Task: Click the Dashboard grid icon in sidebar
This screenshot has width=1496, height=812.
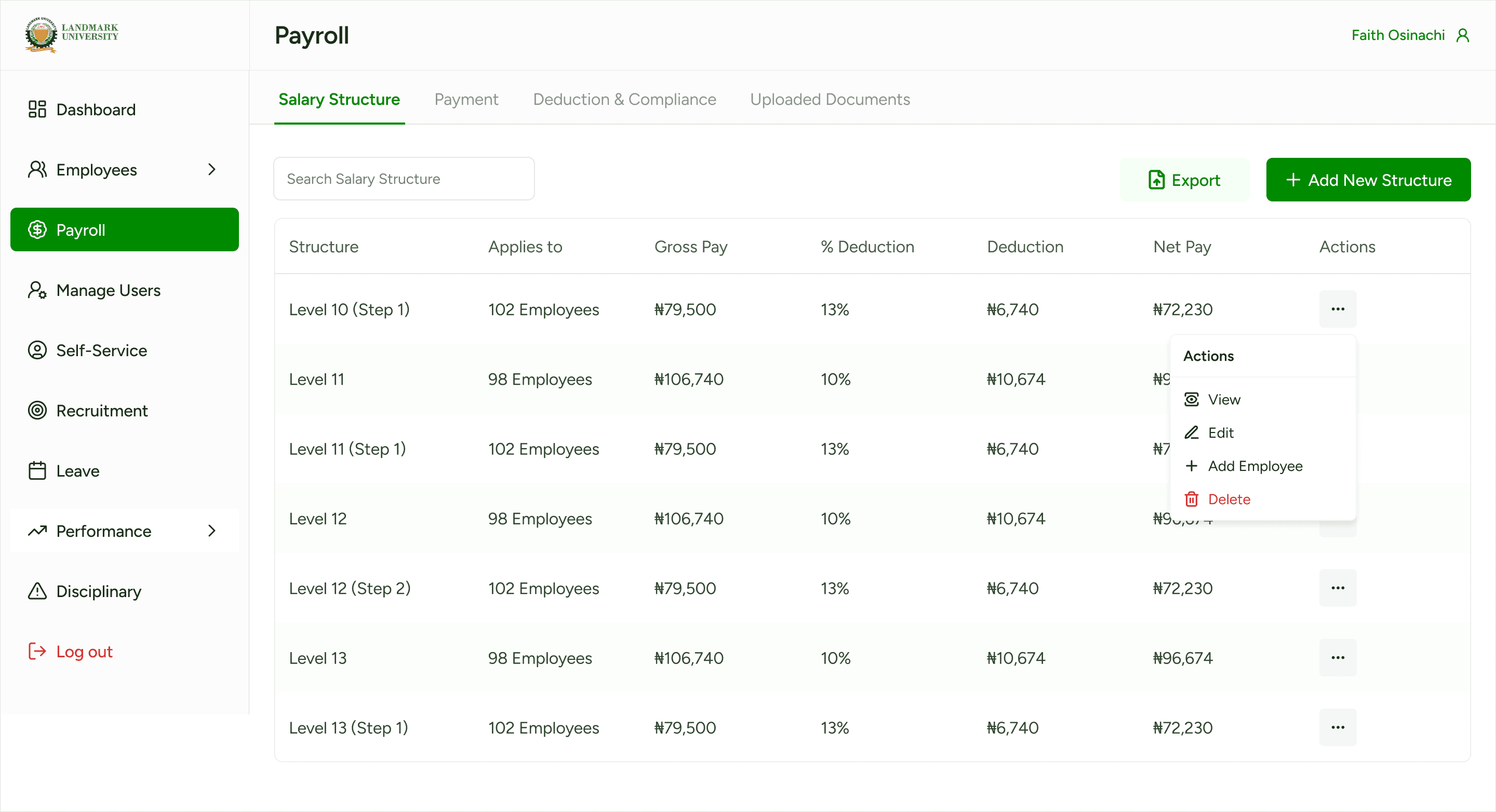Action: [x=37, y=109]
